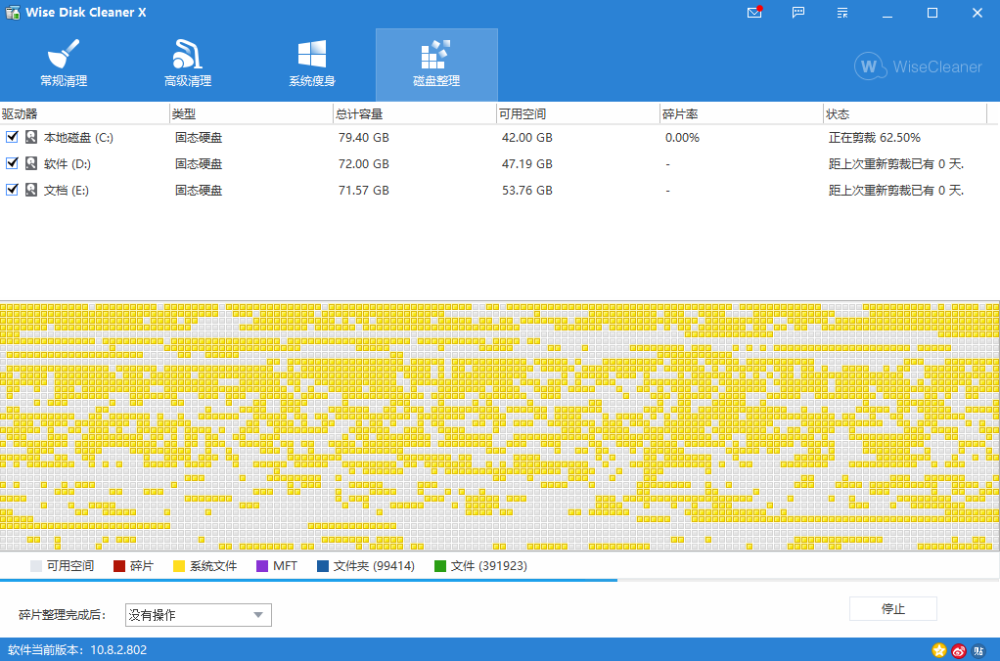
Task: Sort by the 总计容量 column header
Action: click(x=415, y=114)
